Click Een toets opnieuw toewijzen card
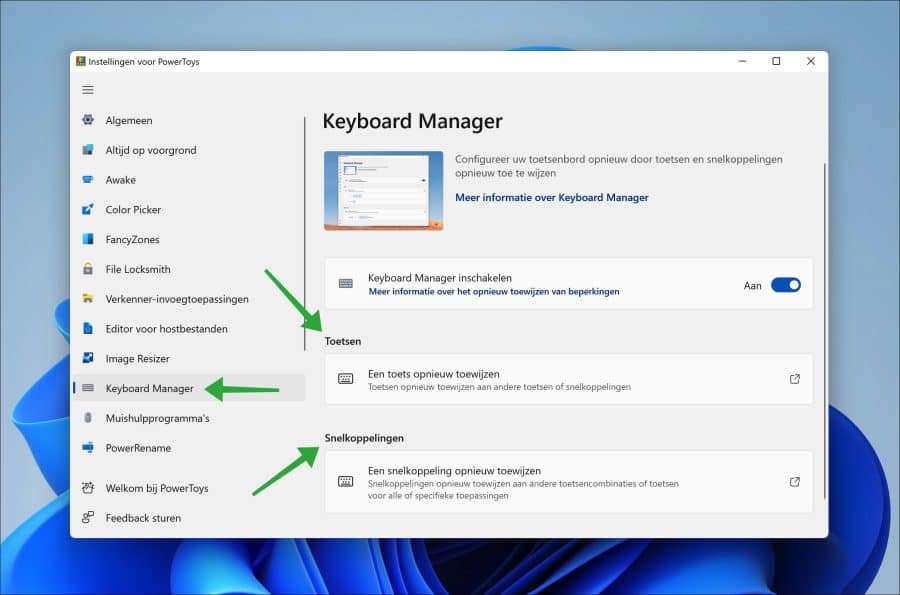This screenshot has height=595, width=900. (x=568, y=379)
